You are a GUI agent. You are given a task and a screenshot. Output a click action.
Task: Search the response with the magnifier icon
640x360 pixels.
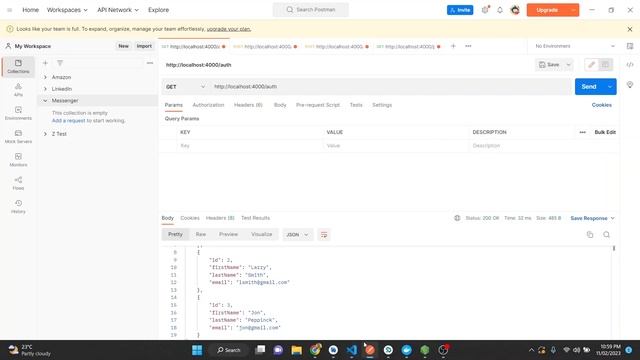607,234
